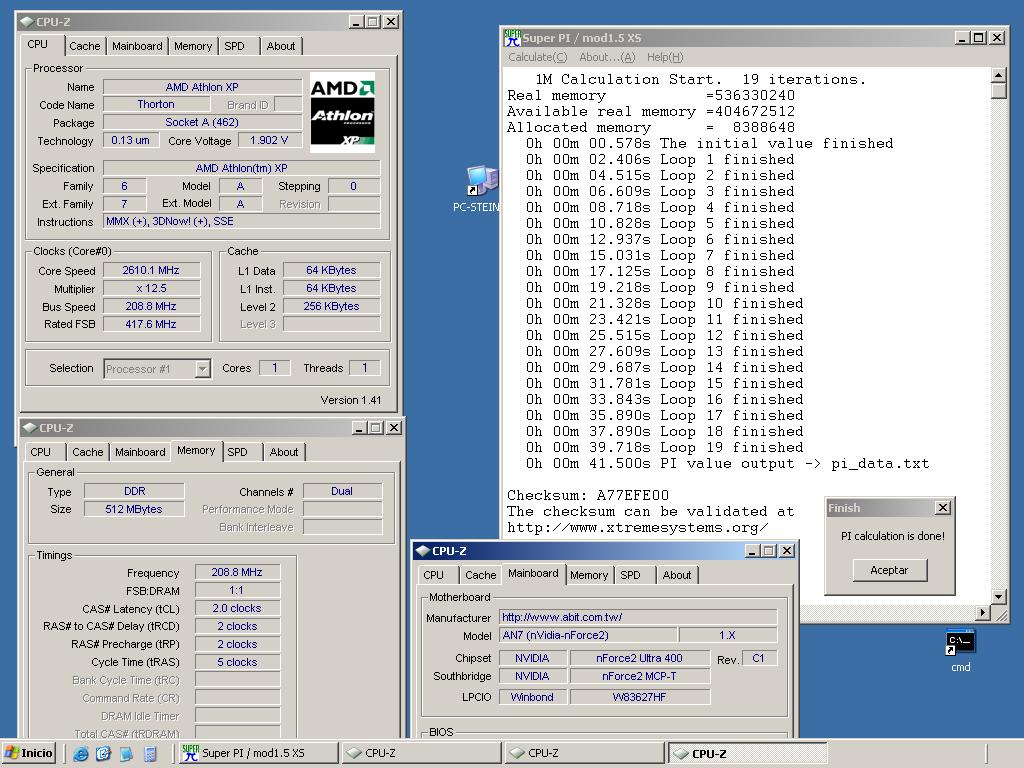This screenshot has height=768, width=1024.
Task: Click the top CPU-Z window title icon
Action: pyautogui.click(x=27, y=22)
